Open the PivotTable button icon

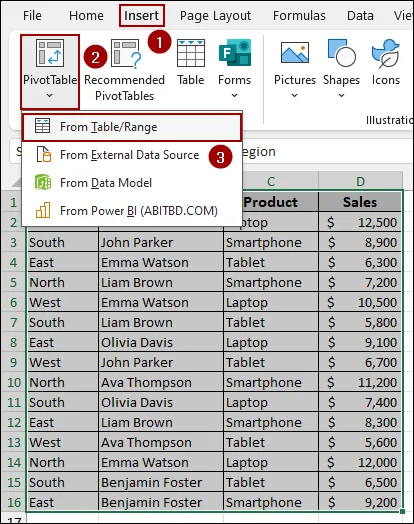tap(50, 53)
